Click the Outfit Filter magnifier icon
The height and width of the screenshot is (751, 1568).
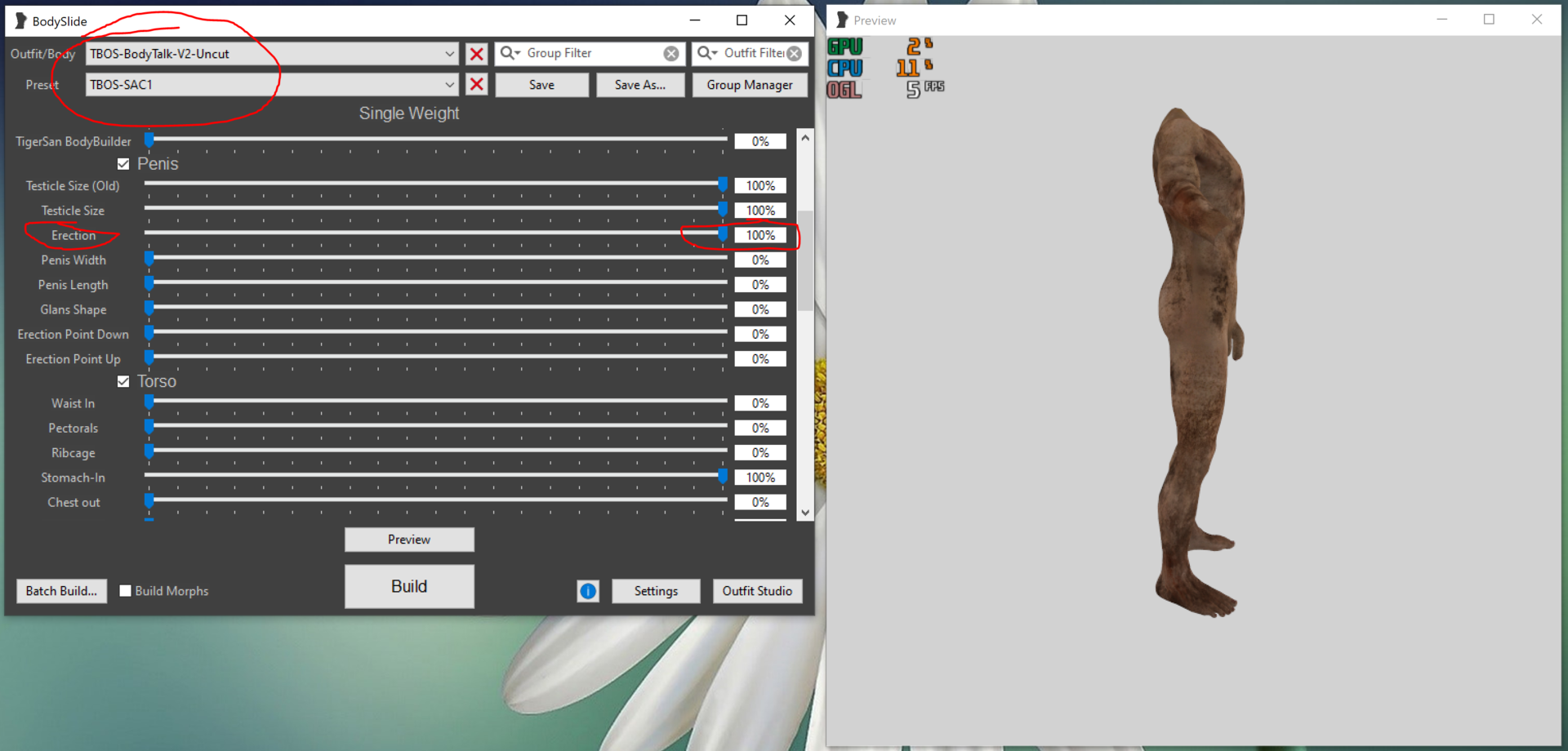click(x=707, y=53)
